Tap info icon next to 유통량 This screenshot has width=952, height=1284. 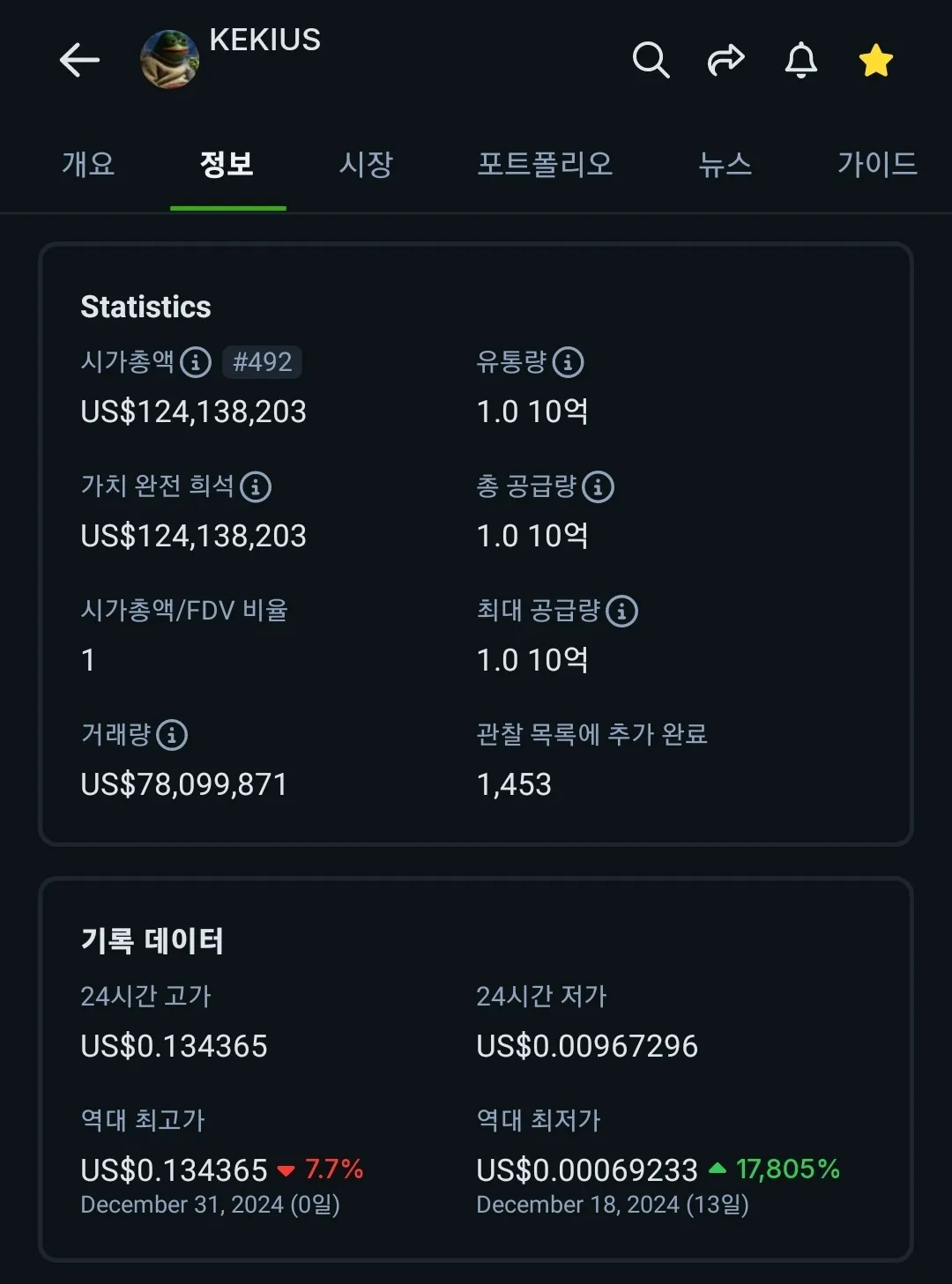click(568, 362)
